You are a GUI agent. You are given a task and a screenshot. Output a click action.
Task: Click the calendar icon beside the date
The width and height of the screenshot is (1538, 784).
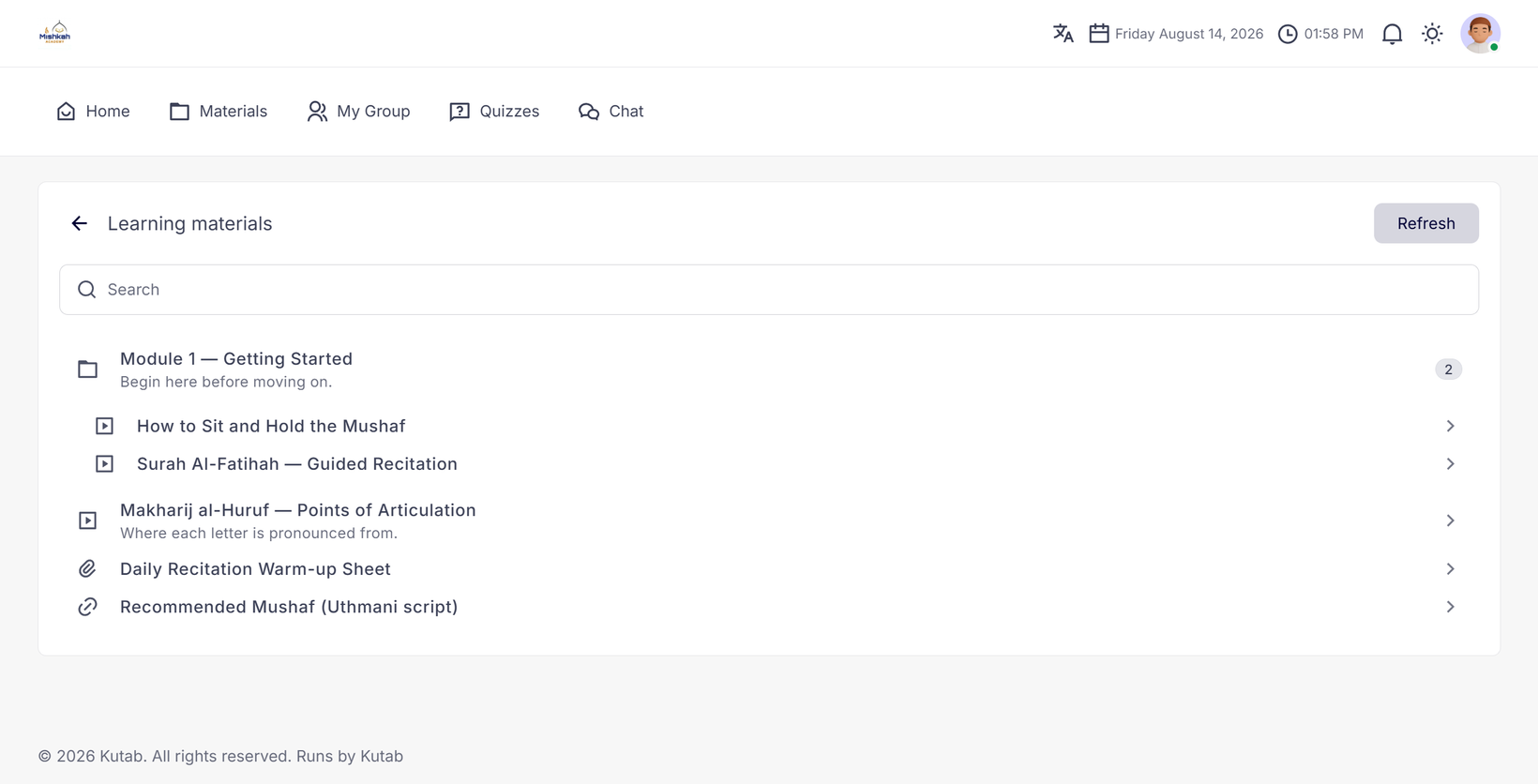click(x=1099, y=34)
